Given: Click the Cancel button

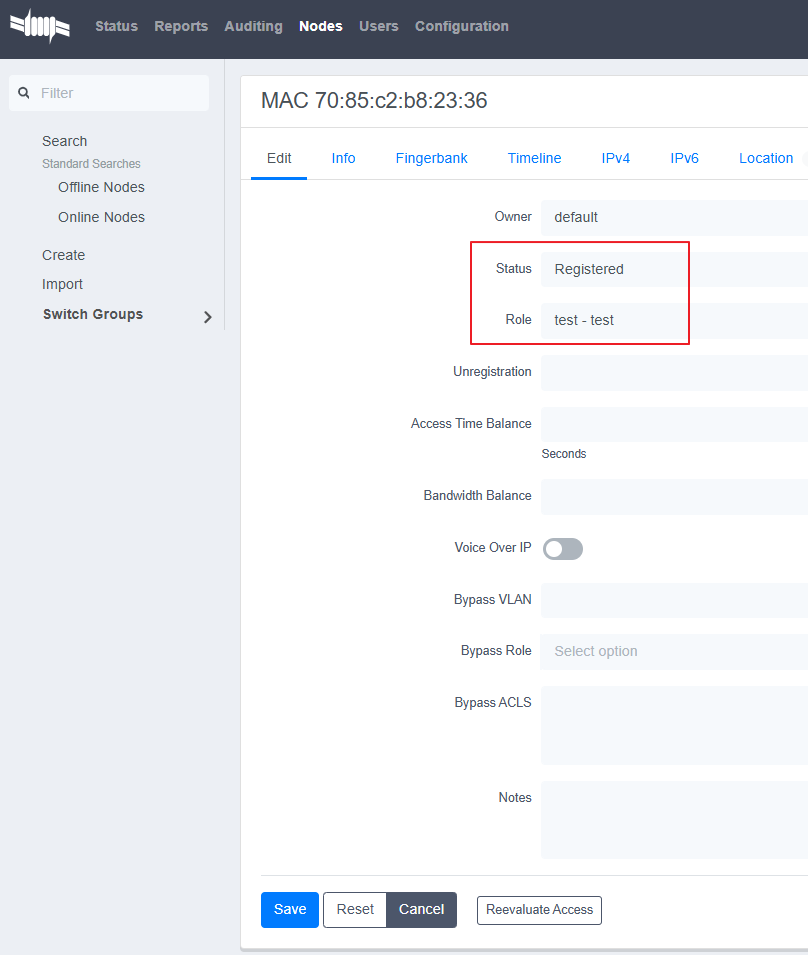Looking at the screenshot, I should [421, 909].
